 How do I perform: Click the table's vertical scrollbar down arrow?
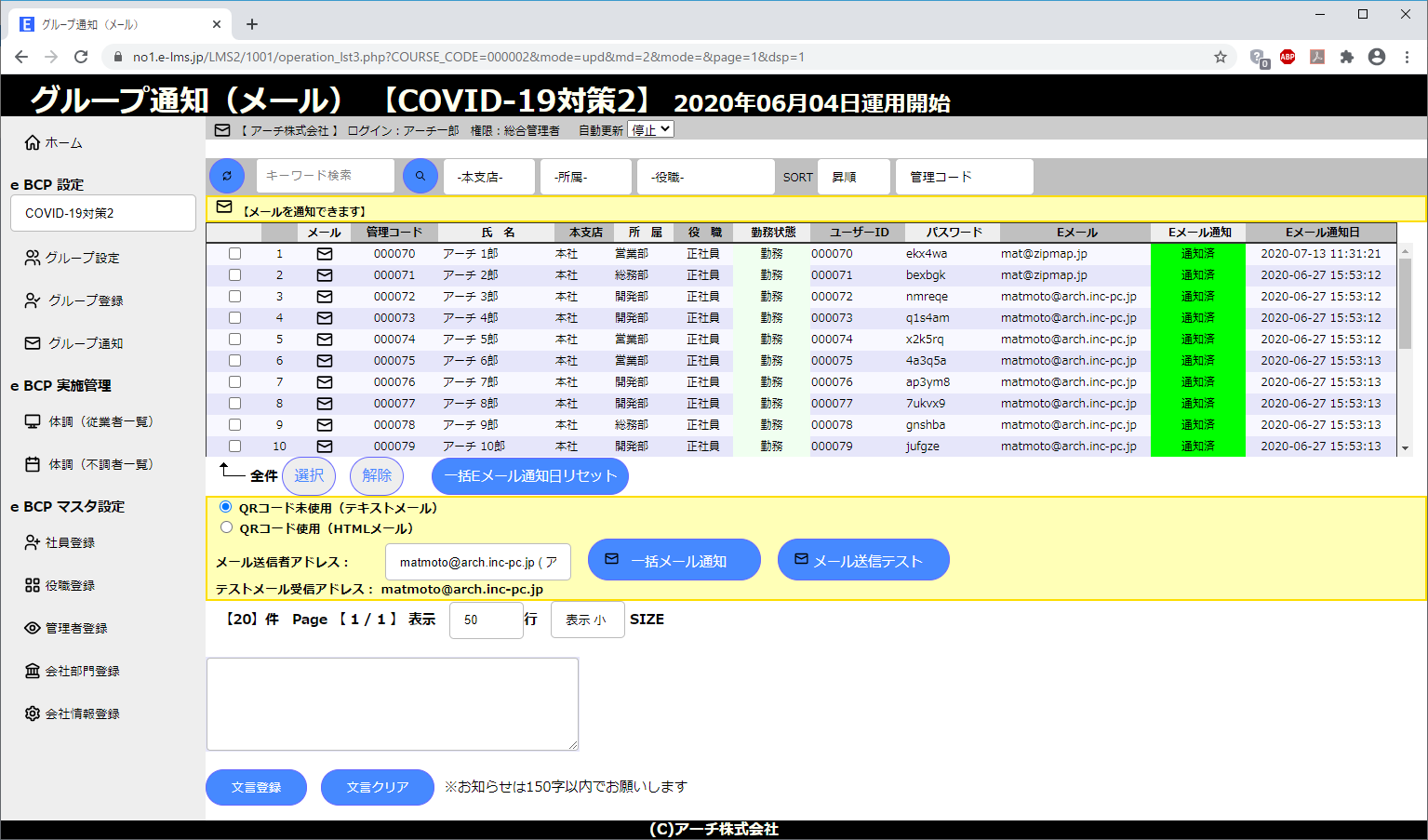click(1405, 448)
